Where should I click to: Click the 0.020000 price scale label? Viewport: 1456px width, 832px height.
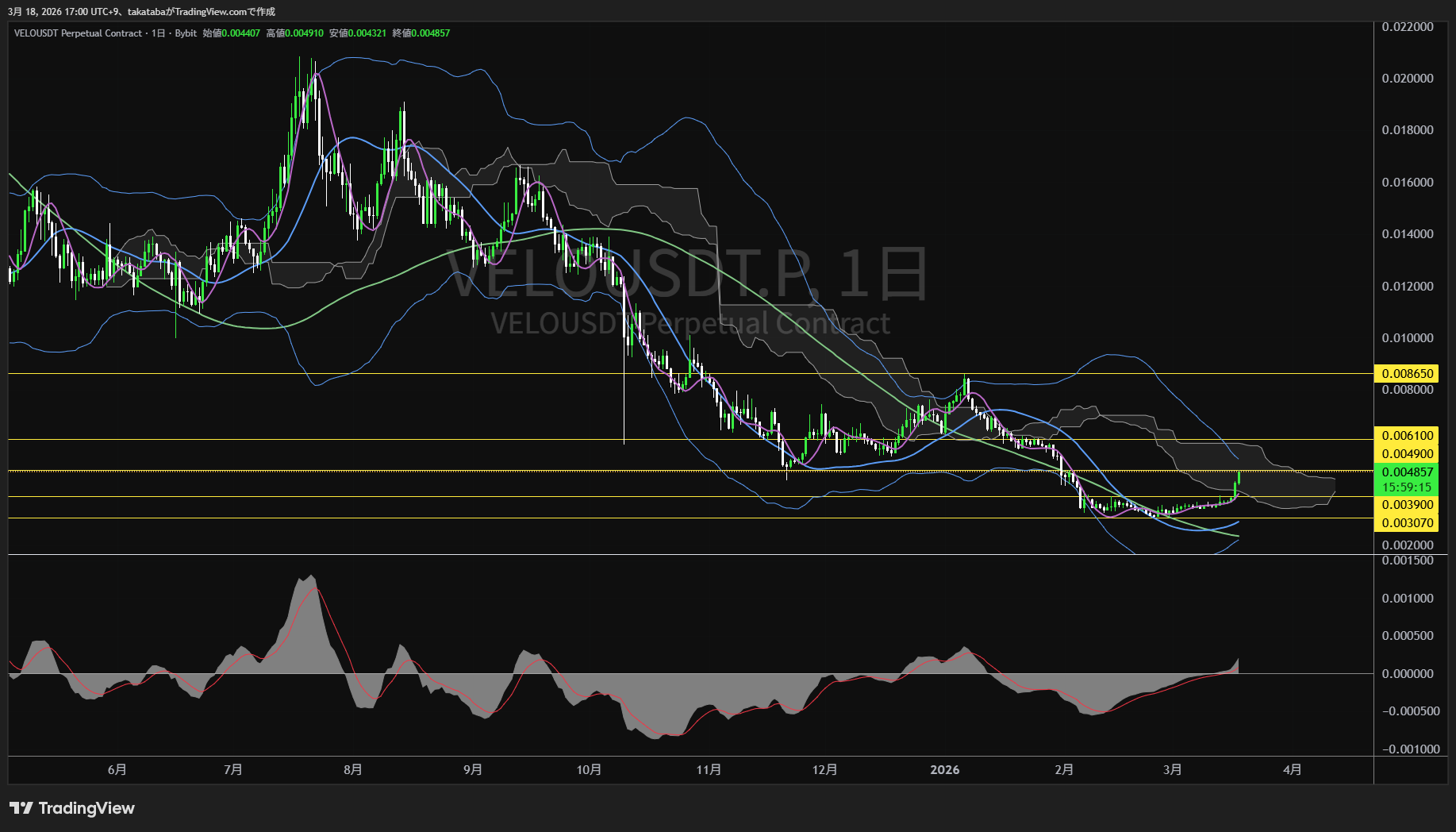click(x=1407, y=79)
